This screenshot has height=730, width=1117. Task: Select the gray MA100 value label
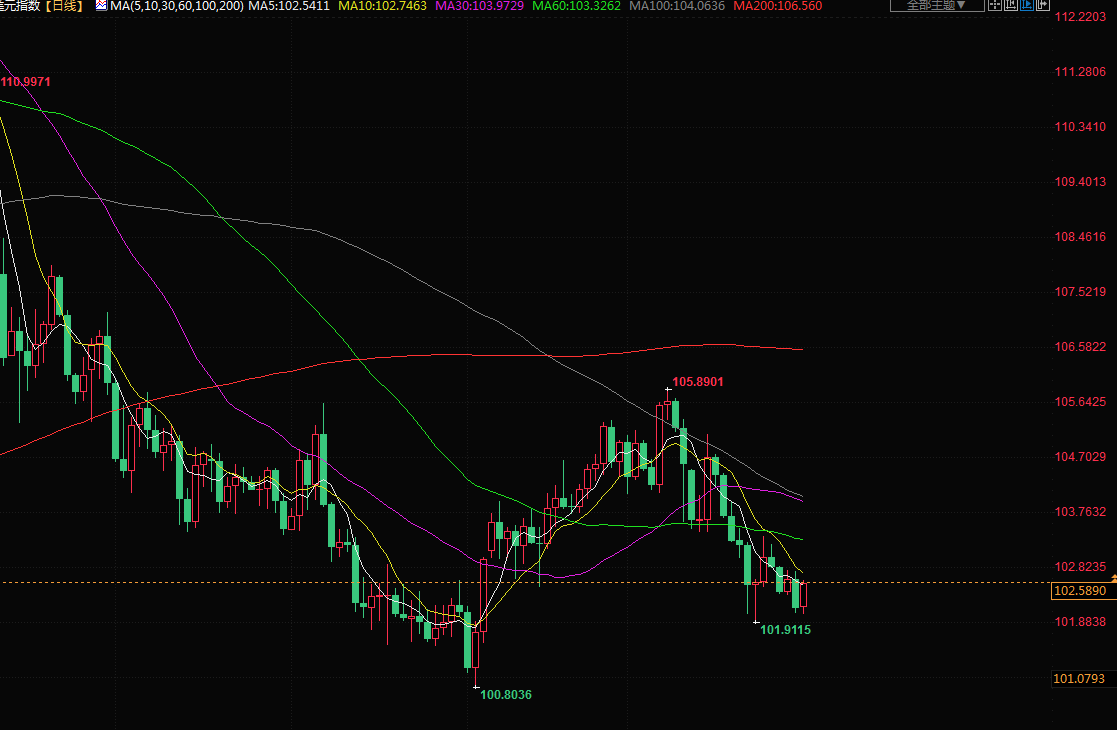tap(677, 6)
